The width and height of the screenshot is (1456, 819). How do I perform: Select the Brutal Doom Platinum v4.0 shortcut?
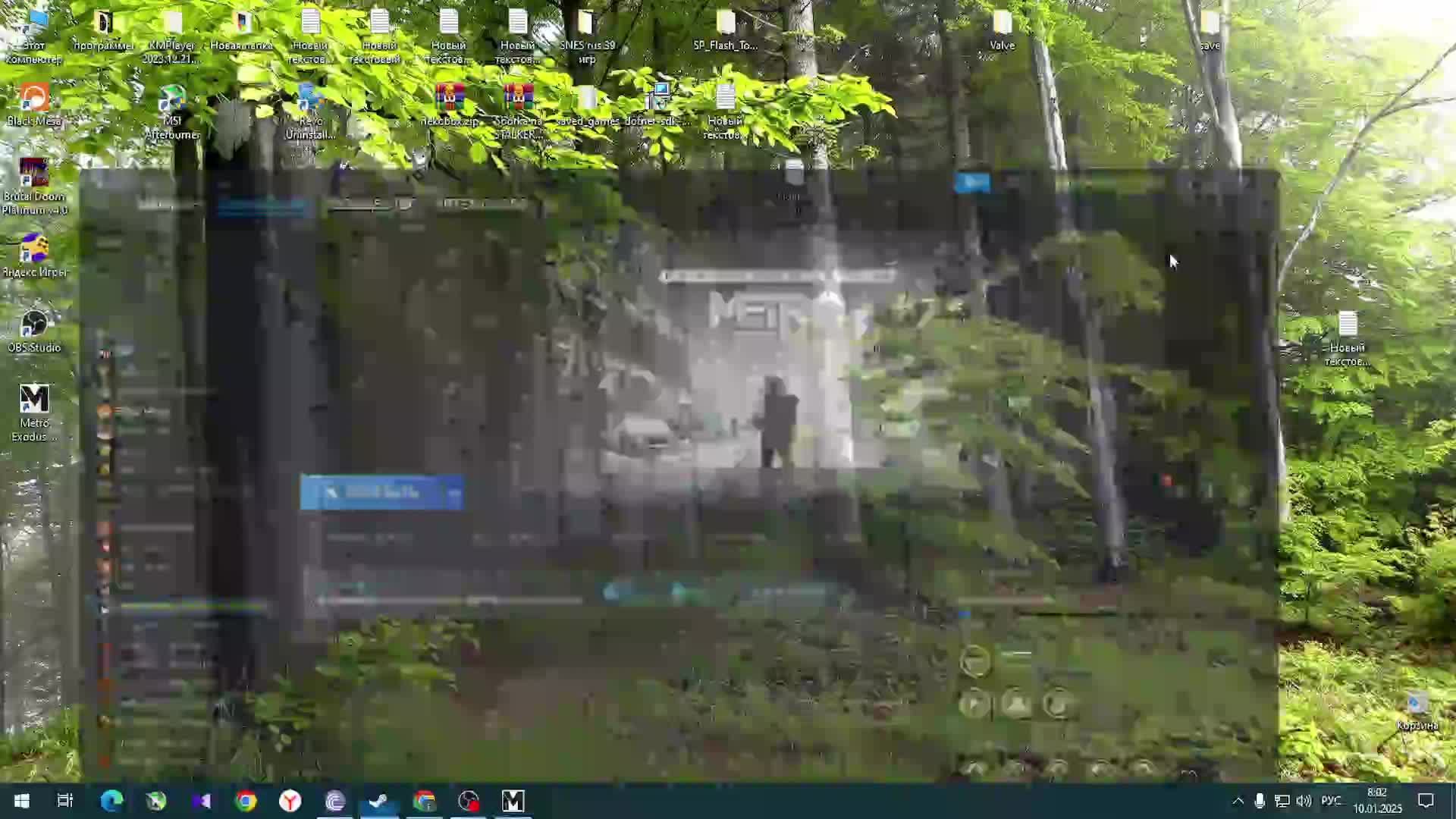pyautogui.click(x=33, y=187)
